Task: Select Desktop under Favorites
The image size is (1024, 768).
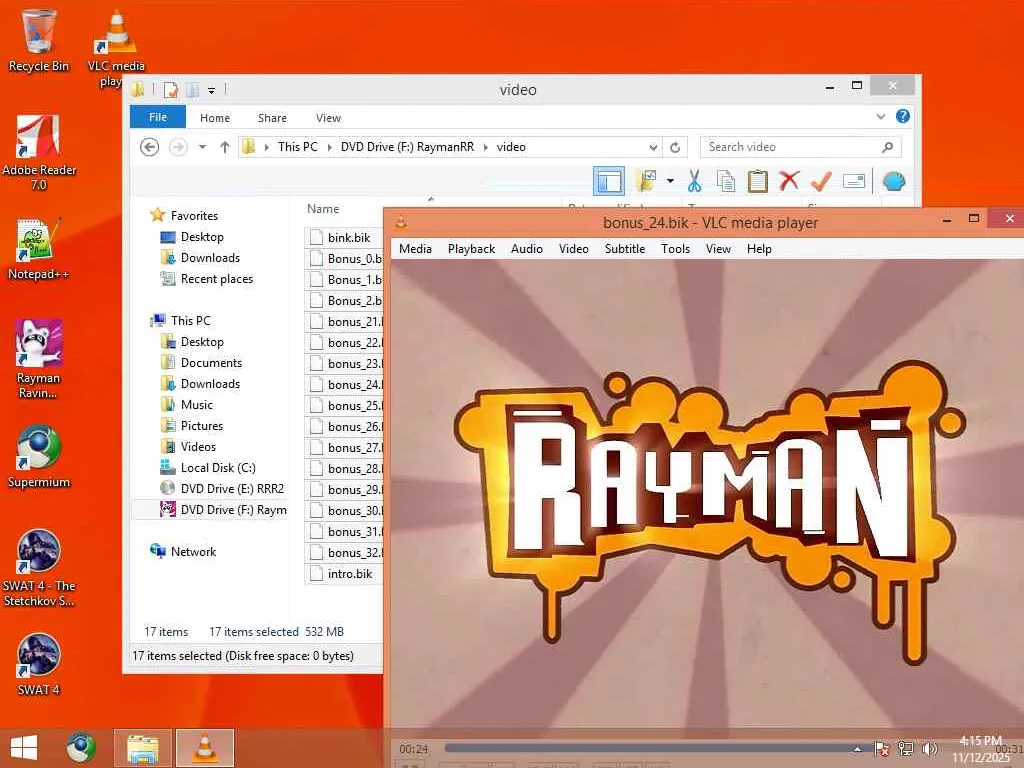Action: [202, 237]
